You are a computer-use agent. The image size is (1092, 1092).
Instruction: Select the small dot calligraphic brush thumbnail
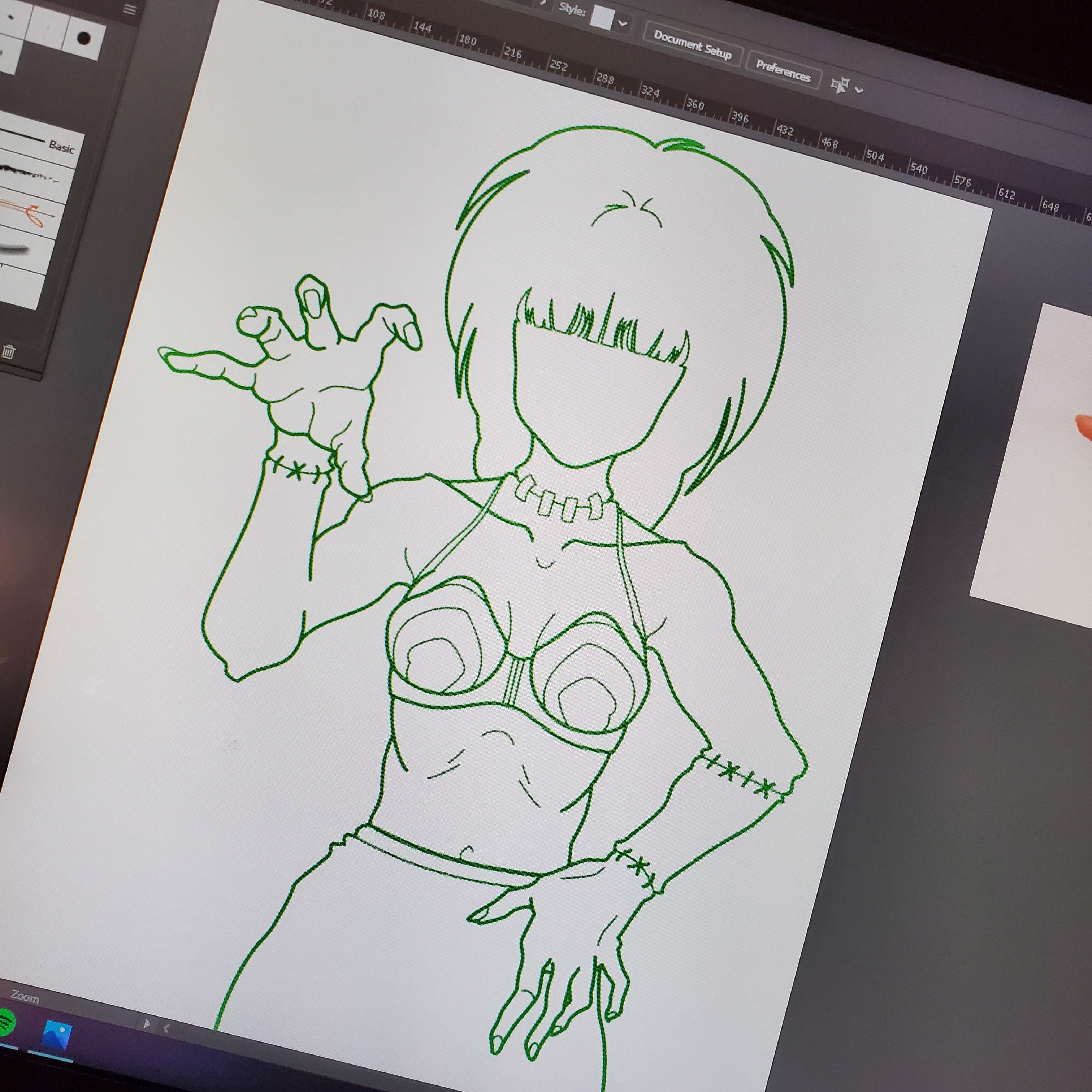click(x=12, y=18)
